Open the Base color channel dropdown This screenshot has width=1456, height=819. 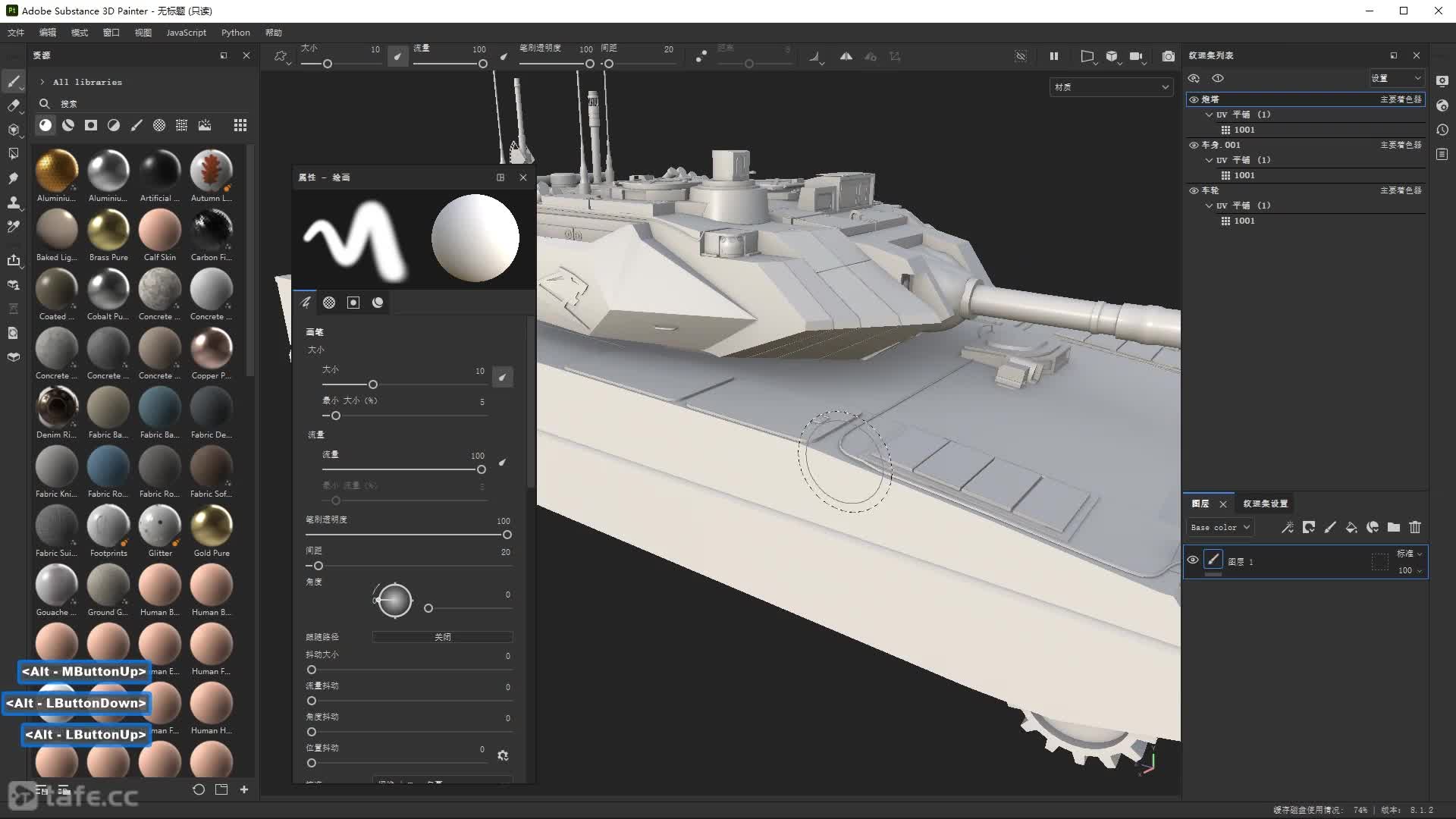1219,527
